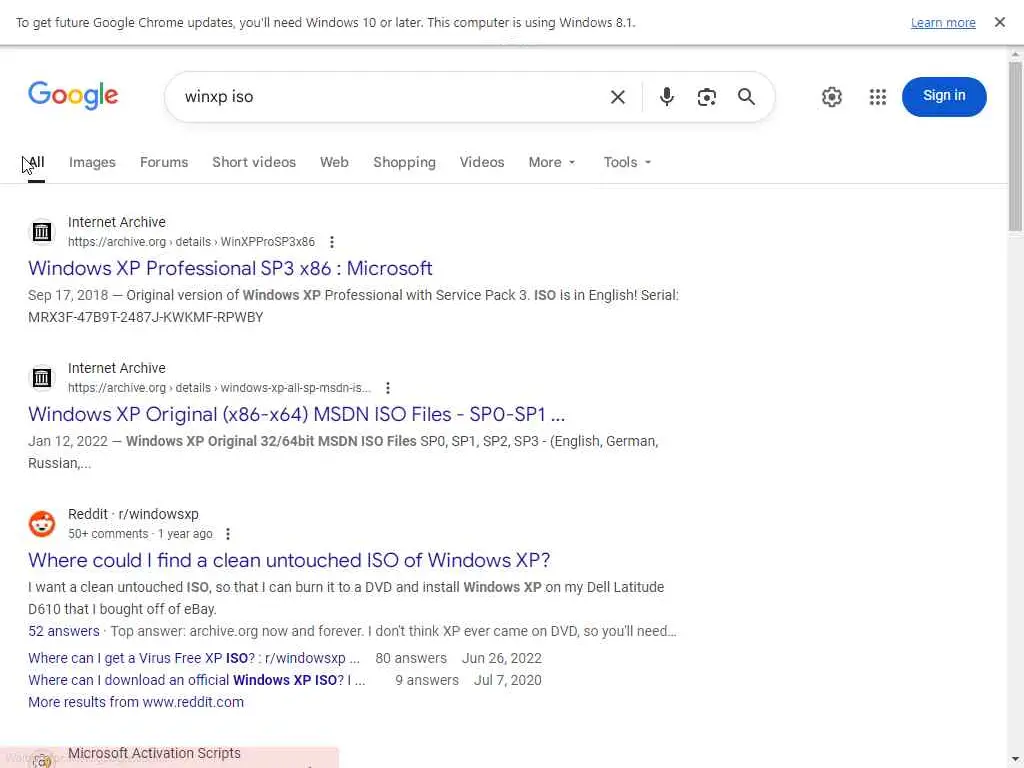Switch to the Shopping tab

pos(404,162)
